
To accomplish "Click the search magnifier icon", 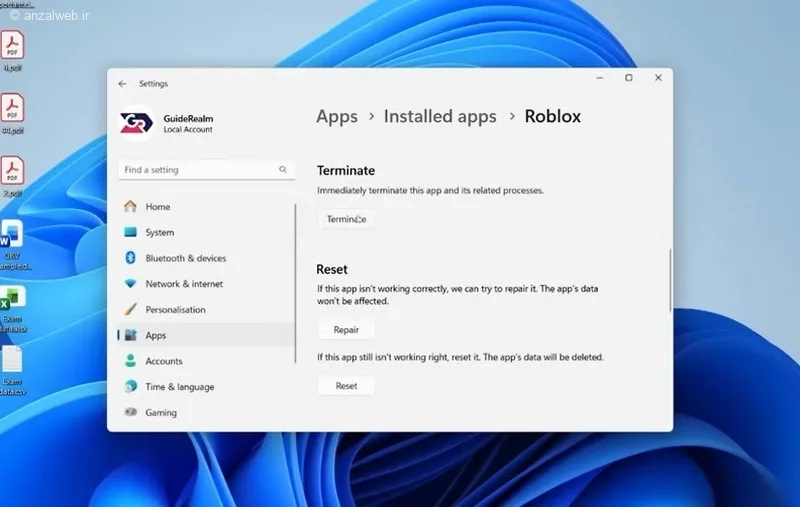I will (283, 169).
